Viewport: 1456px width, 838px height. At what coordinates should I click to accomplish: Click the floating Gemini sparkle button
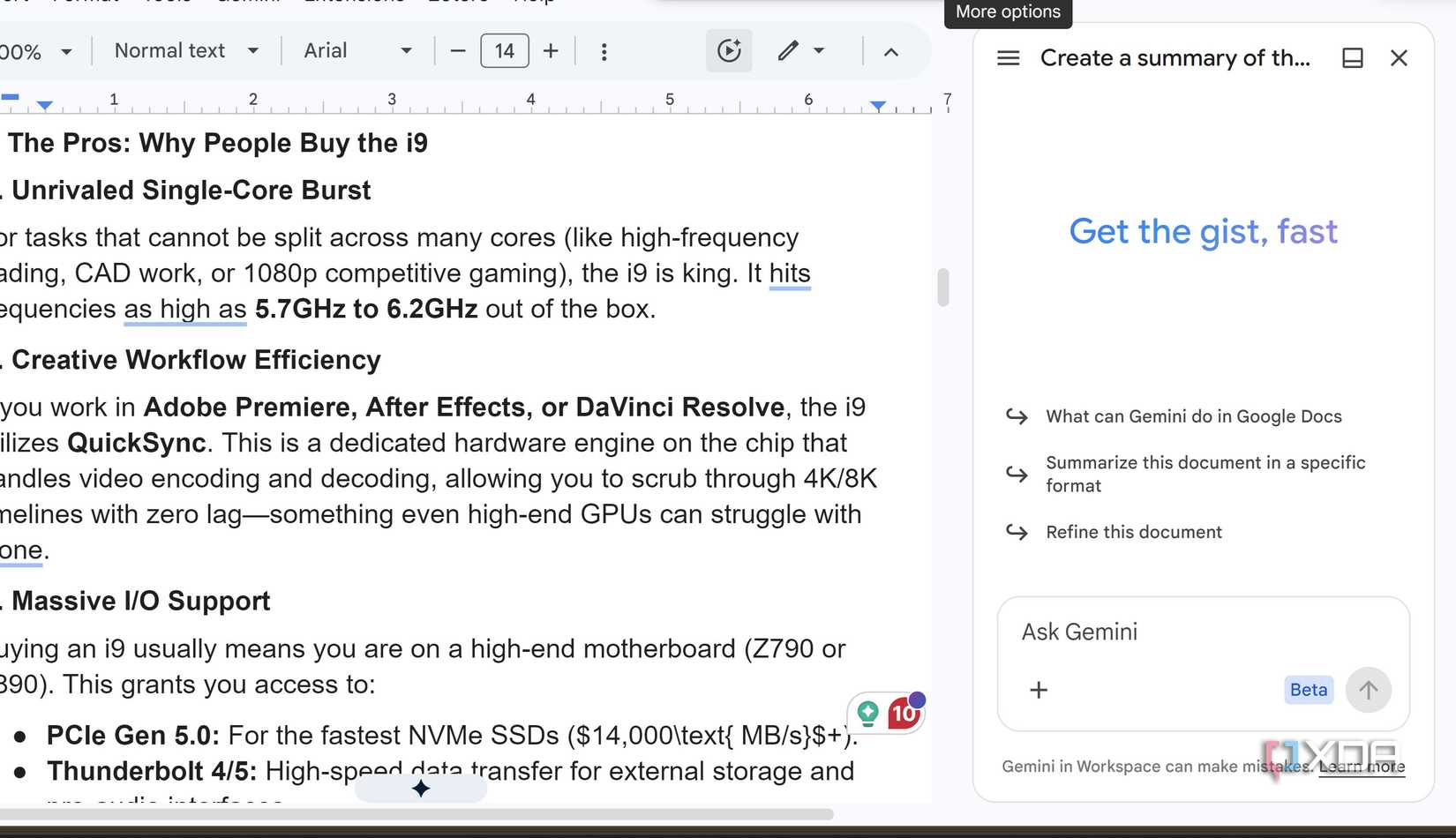click(421, 788)
